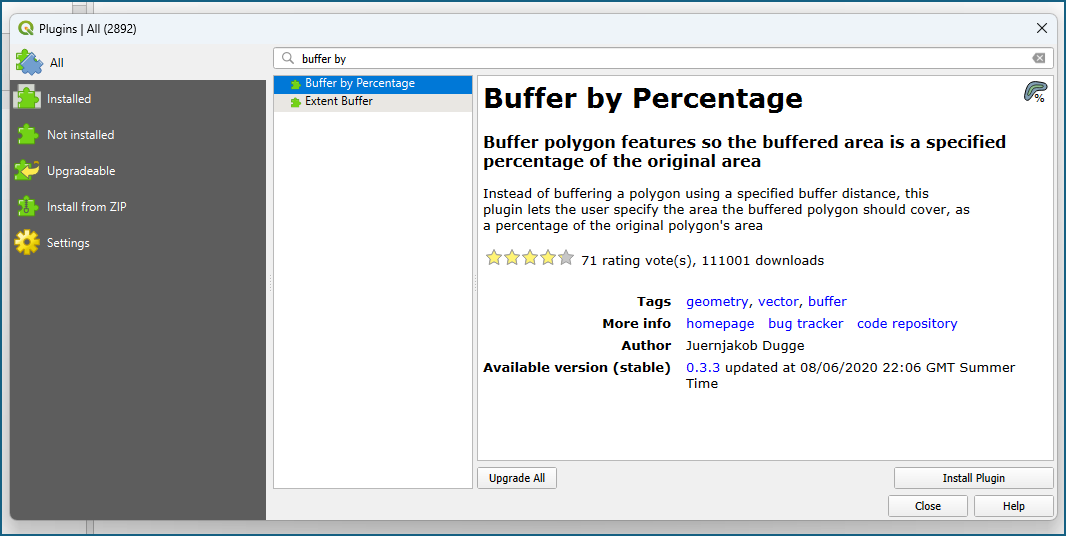
Task: Open the bug tracker link
Action: pyautogui.click(x=806, y=324)
